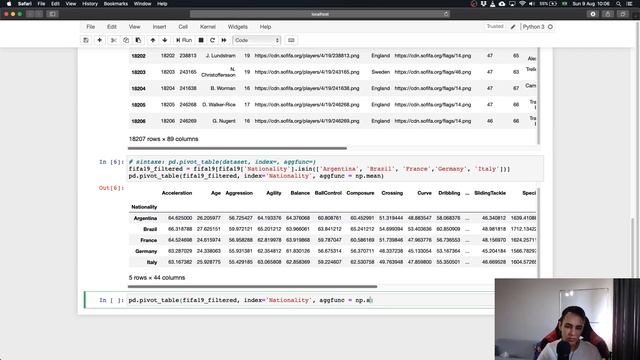Go back in Safari
The image size is (640, 360).
click(30, 14)
